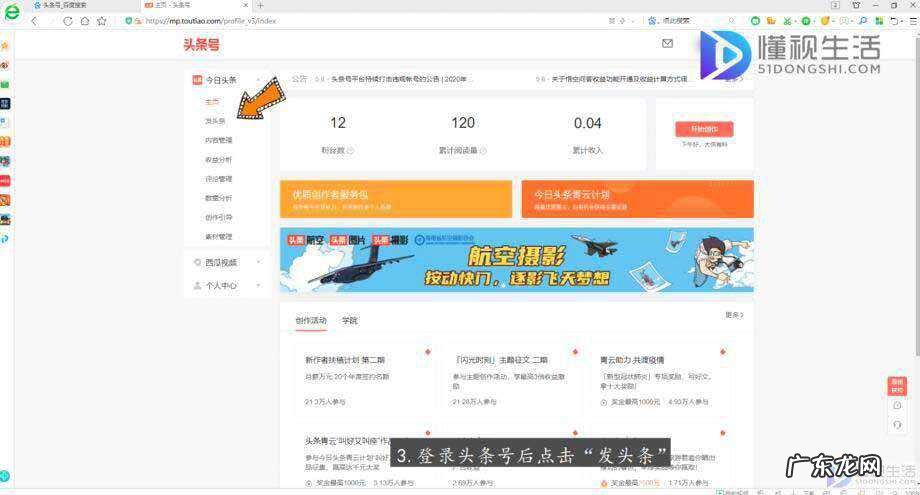Open 数据分析 in the sidebar

point(218,198)
